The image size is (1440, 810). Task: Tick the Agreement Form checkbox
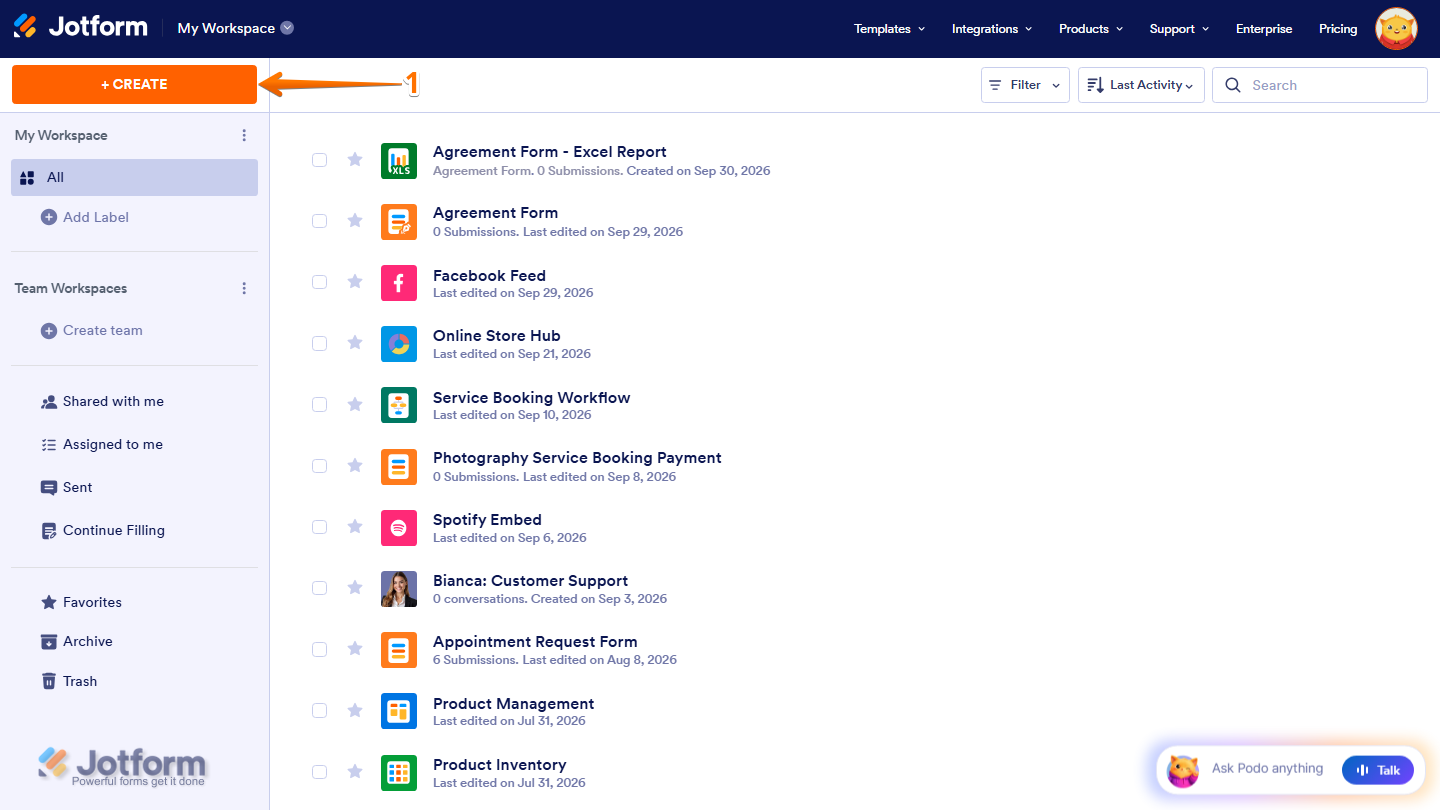point(319,221)
